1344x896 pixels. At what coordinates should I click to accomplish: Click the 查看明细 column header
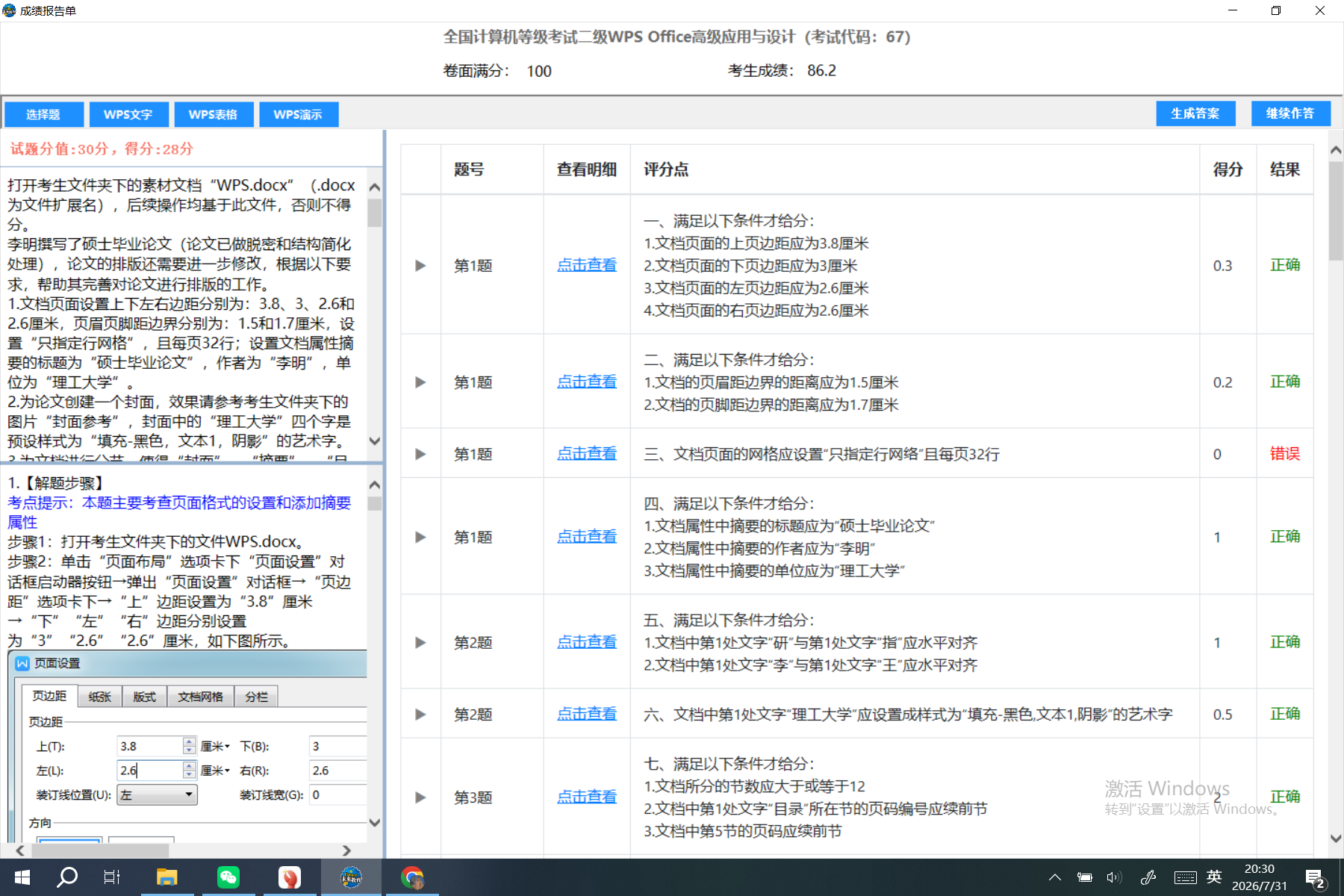pyautogui.click(x=587, y=169)
